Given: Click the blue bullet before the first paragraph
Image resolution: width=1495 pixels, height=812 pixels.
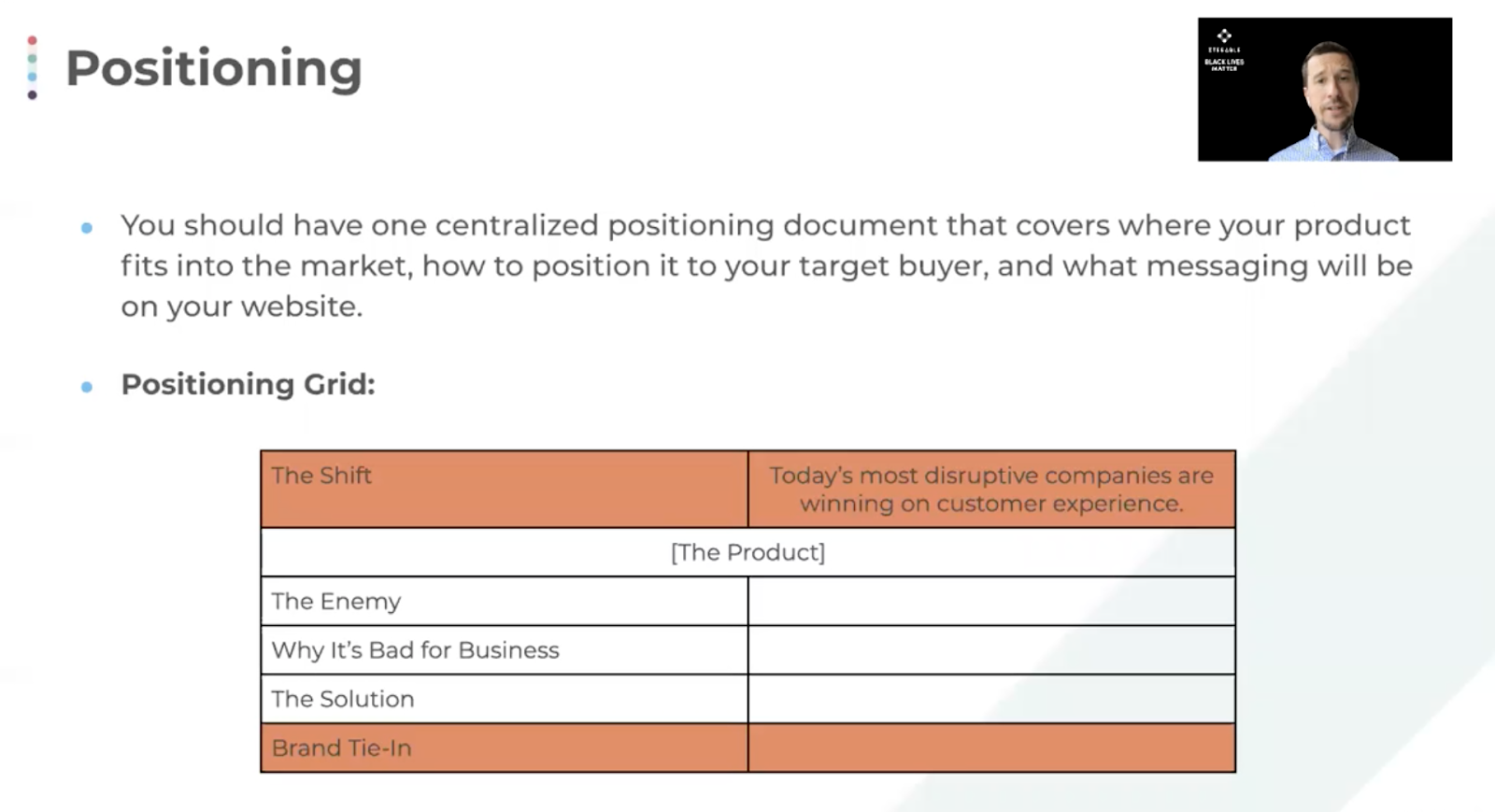Looking at the screenshot, I should coord(87,227).
